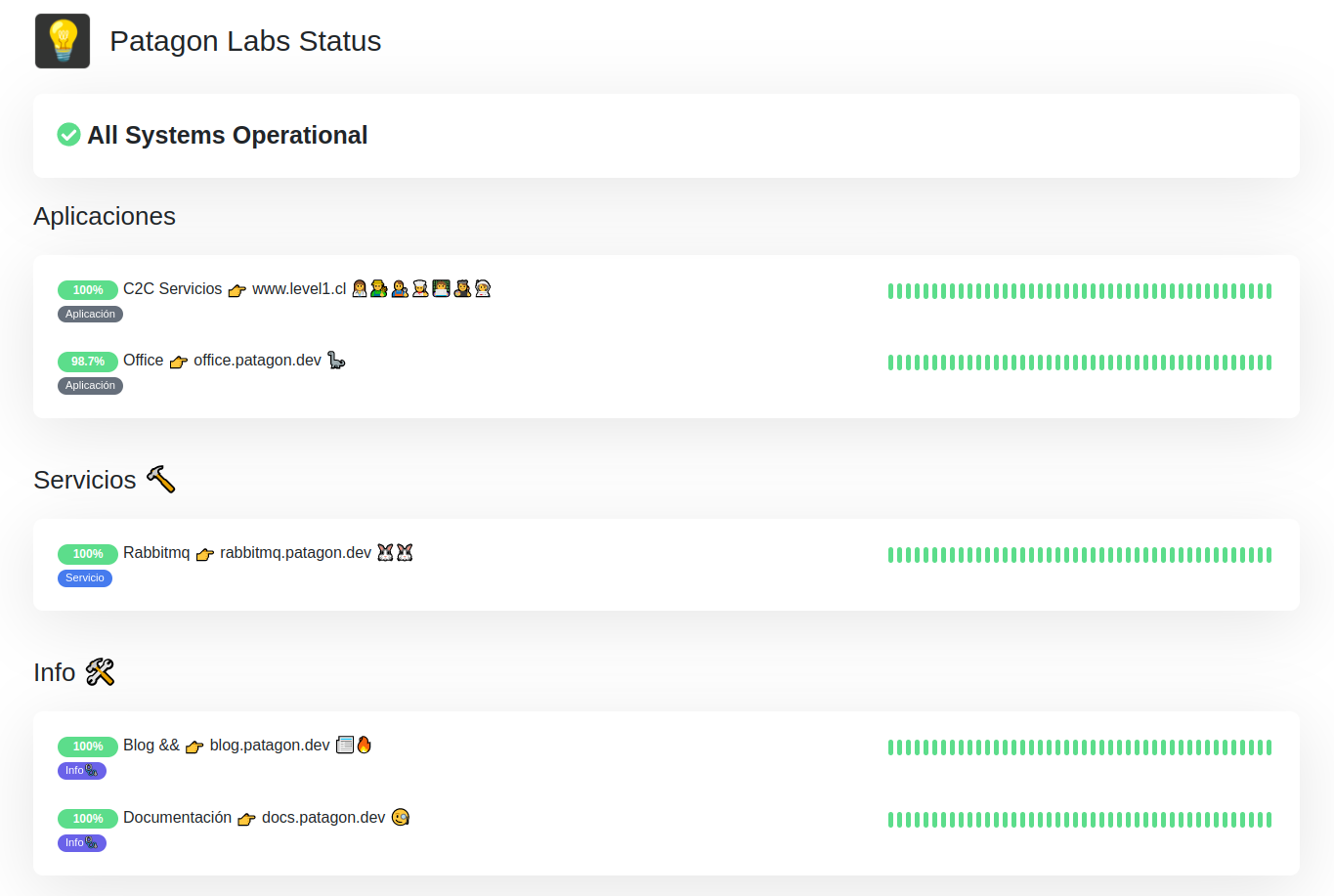Click the hammer icon beside Servicios
Viewport: 1334px width, 896px height.
click(160, 479)
